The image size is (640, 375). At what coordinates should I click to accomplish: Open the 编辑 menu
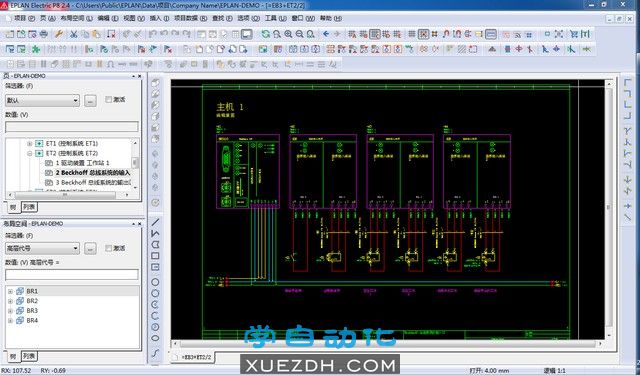(x=108, y=18)
